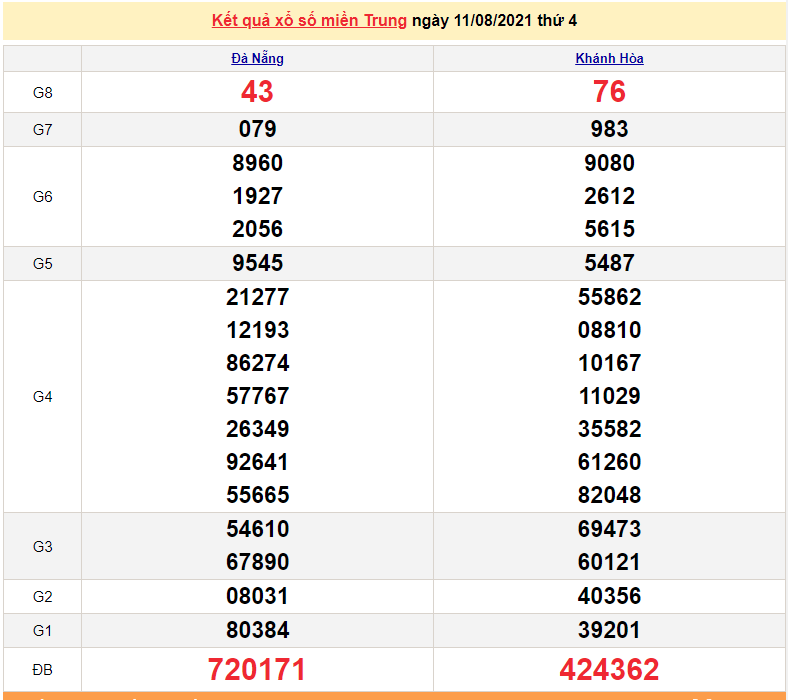Click Đà Nẵng special prize 720171

257,670
